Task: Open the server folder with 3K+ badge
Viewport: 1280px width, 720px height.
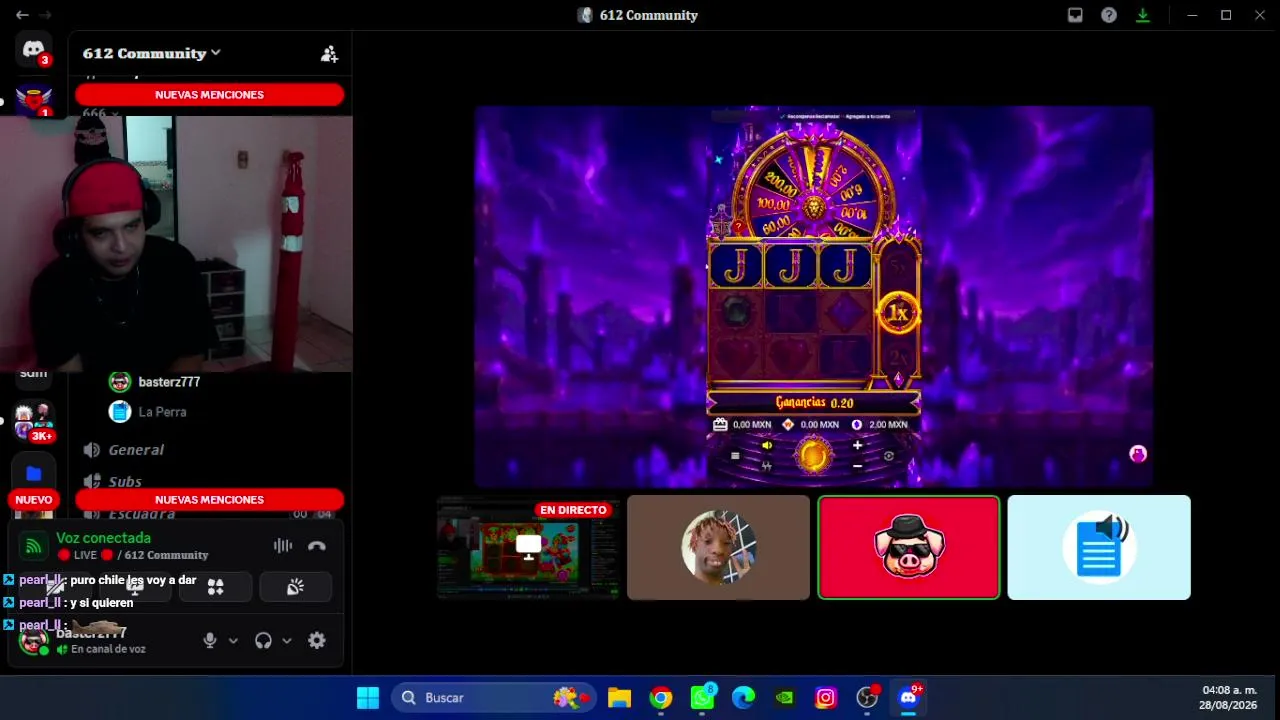Action: (x=33, y=421)
